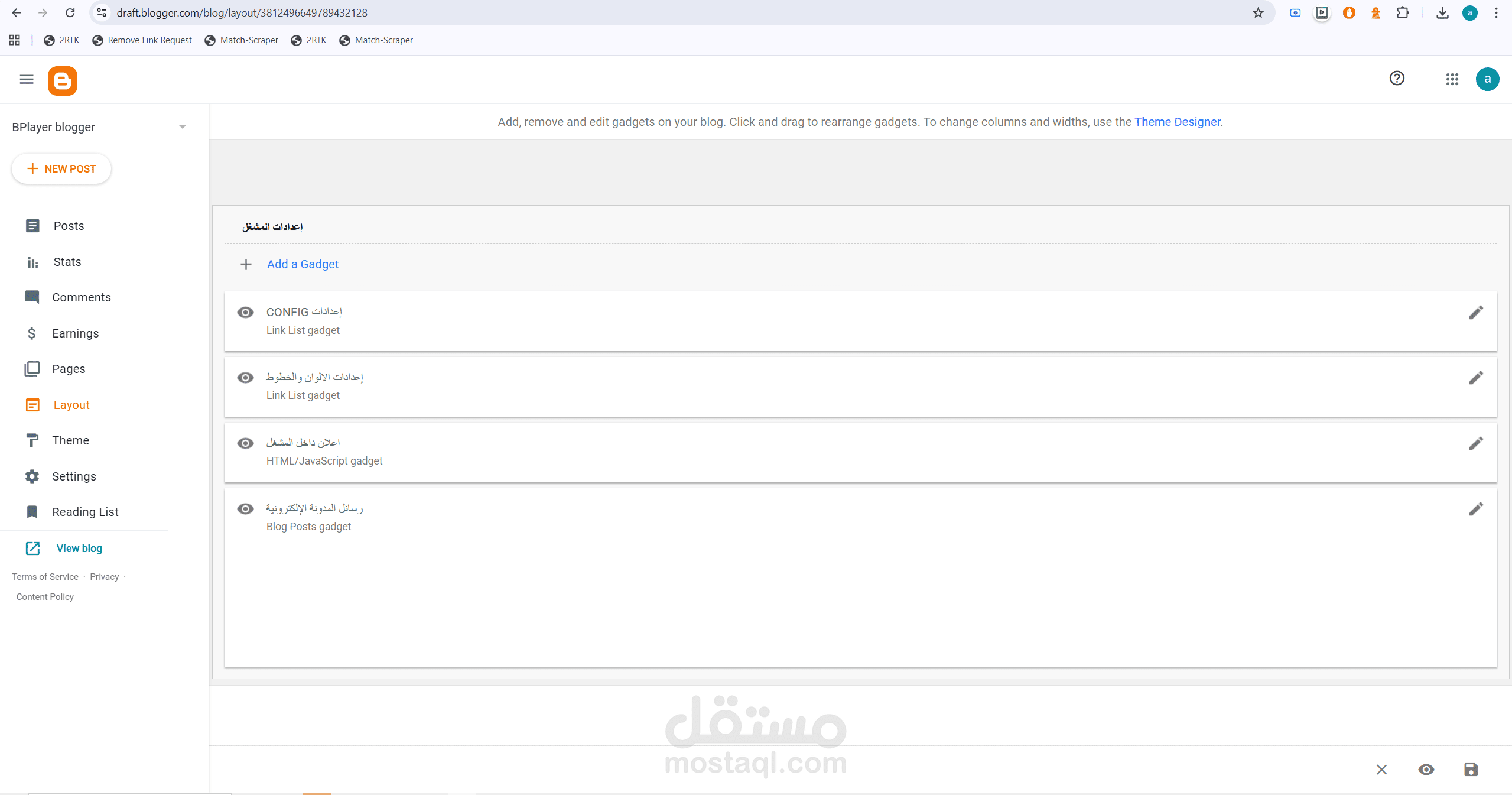Open Settings from the sidebar menu
Viewport: 1512px width, 795px height.
[74, 476]
